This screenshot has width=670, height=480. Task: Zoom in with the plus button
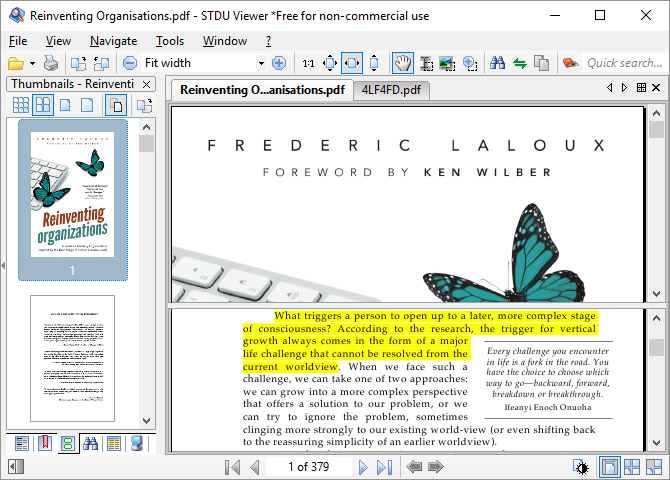click(x=279, y=63)
